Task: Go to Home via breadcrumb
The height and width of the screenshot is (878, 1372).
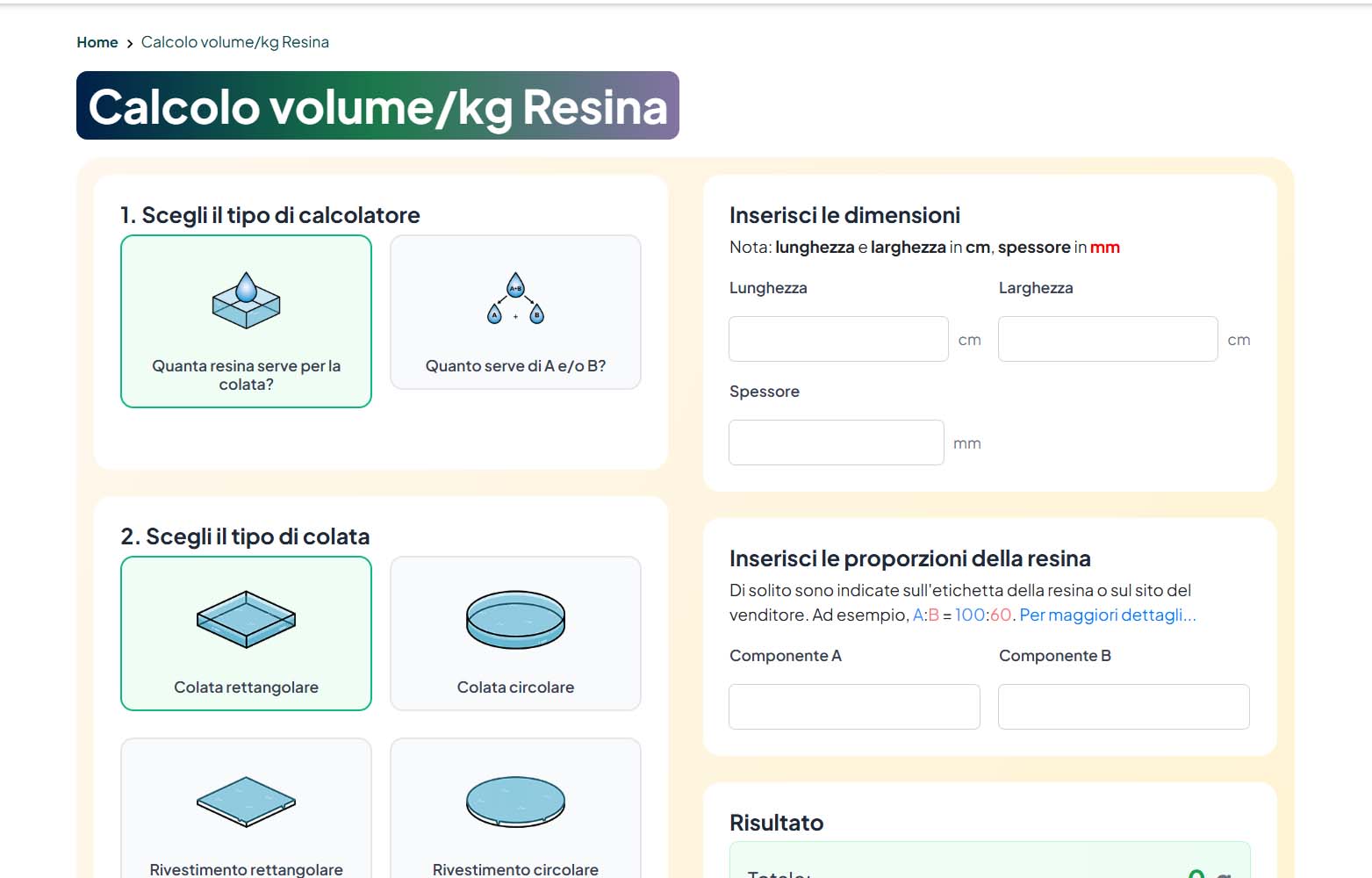Action: click(x=97, y=42)
